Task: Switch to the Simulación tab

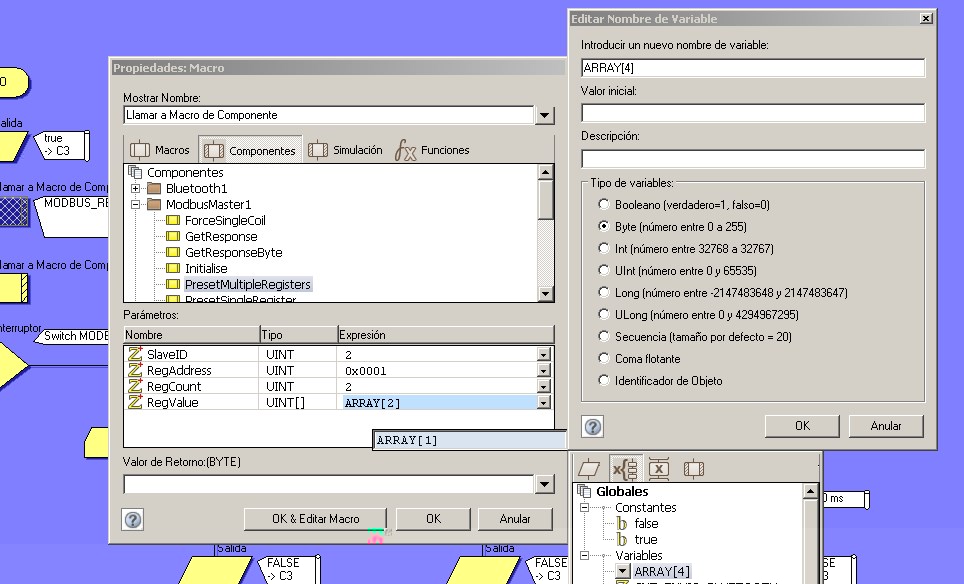Action: click(x=345, y=150)
